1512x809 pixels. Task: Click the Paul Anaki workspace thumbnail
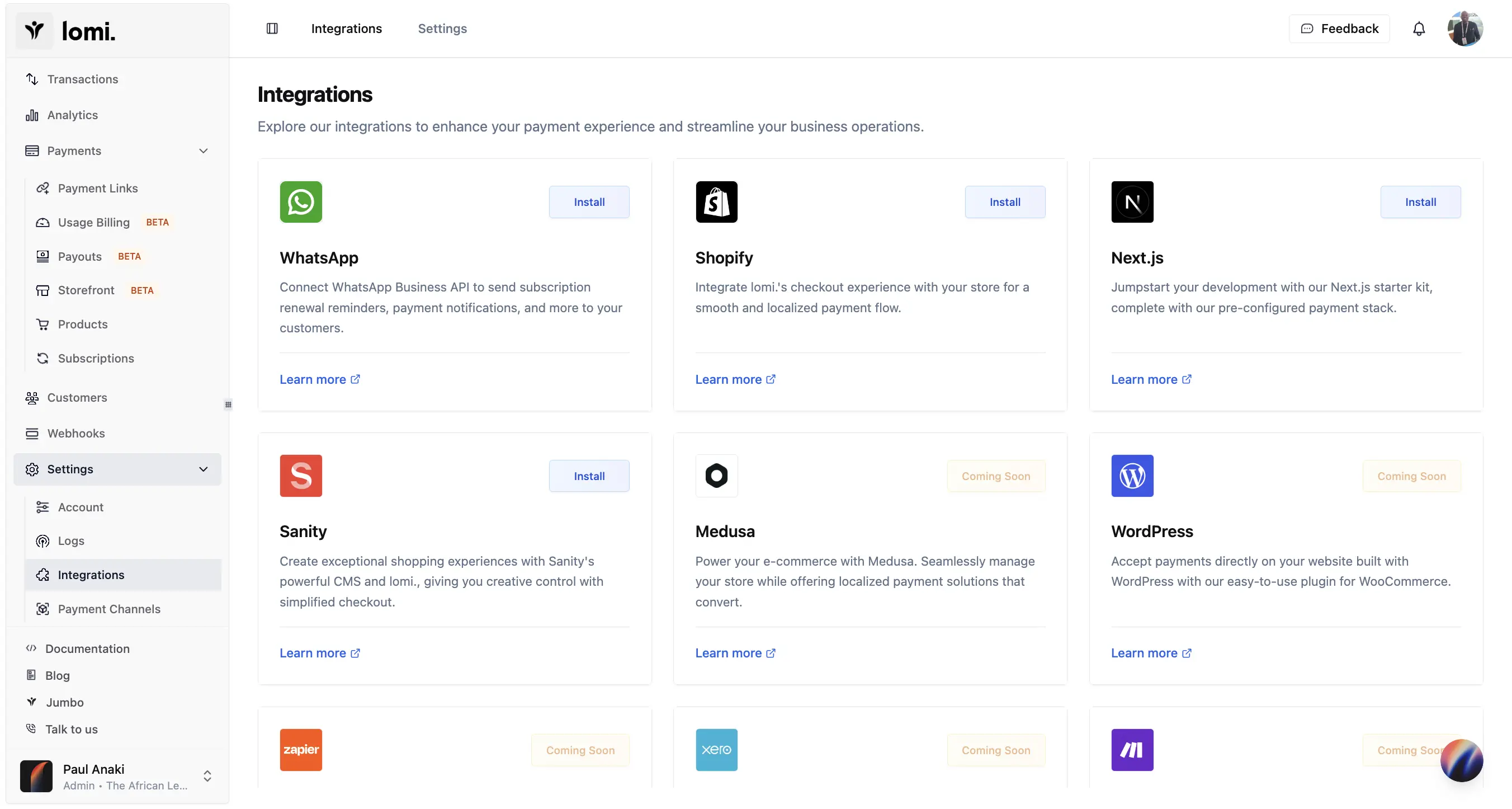pyautogui.click(x=36, y=776)
